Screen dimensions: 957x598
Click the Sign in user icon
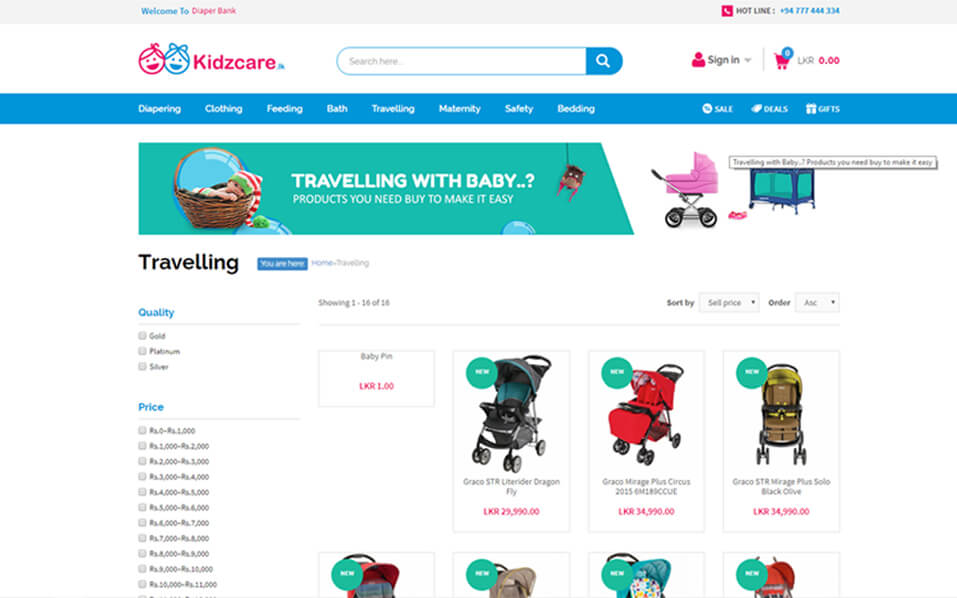click(698, 60)
